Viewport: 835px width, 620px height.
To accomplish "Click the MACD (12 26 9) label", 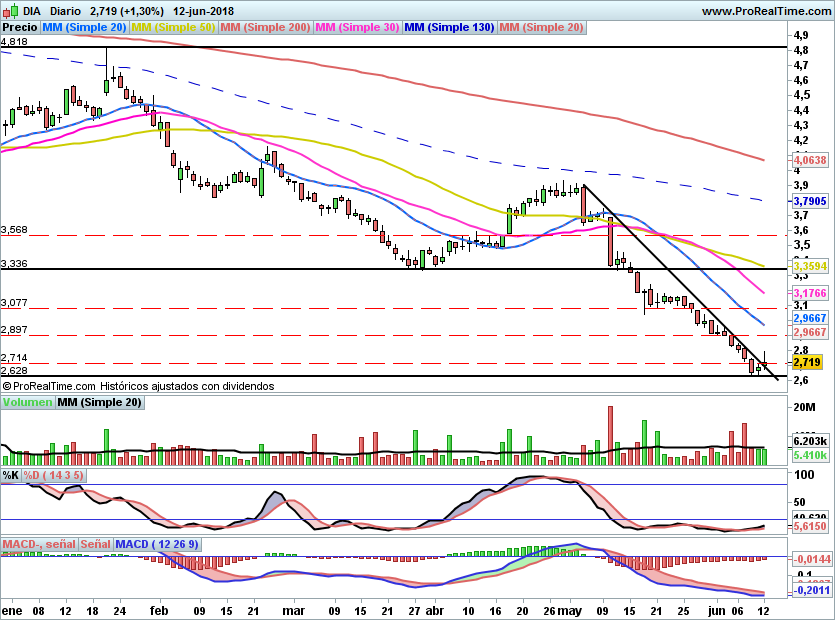I will point(157,544).
